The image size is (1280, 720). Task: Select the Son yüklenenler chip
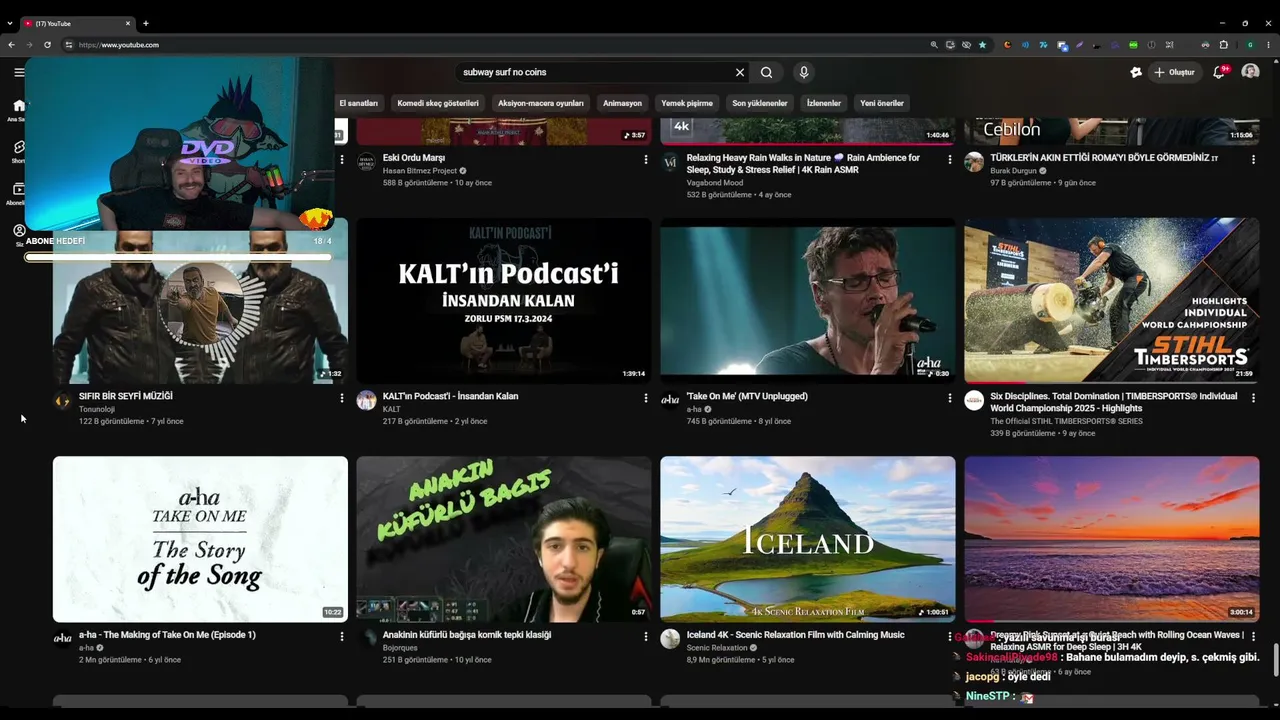(760, 103)
